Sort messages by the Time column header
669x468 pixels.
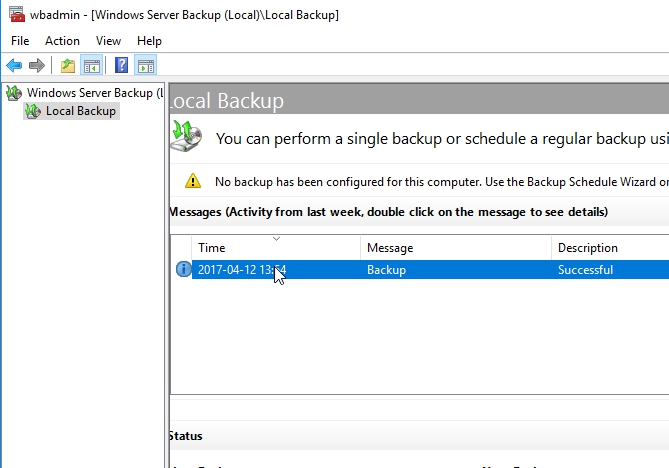pos(276,248)
